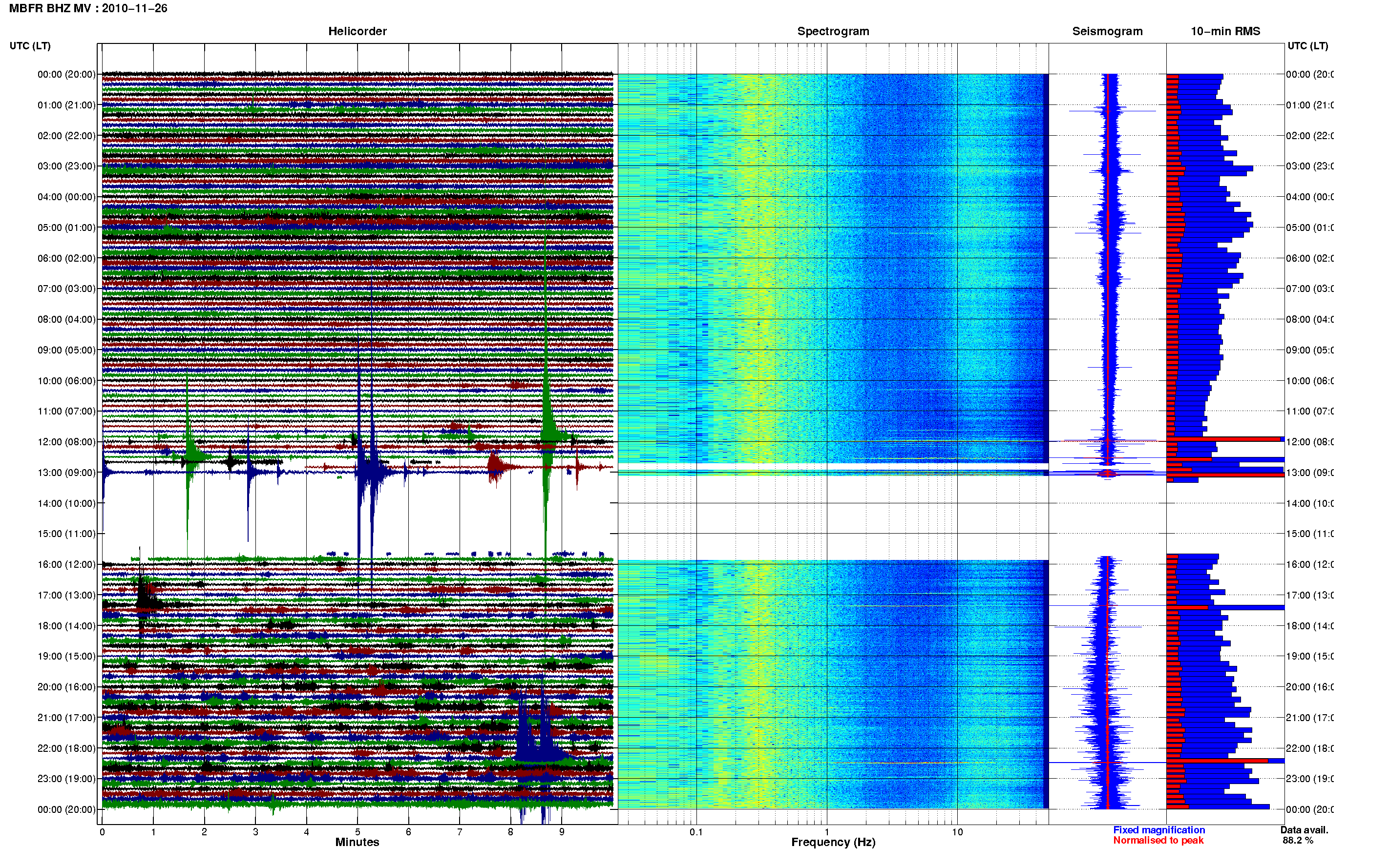Click the right-side 14:00 (10:0 time label

1310,503
